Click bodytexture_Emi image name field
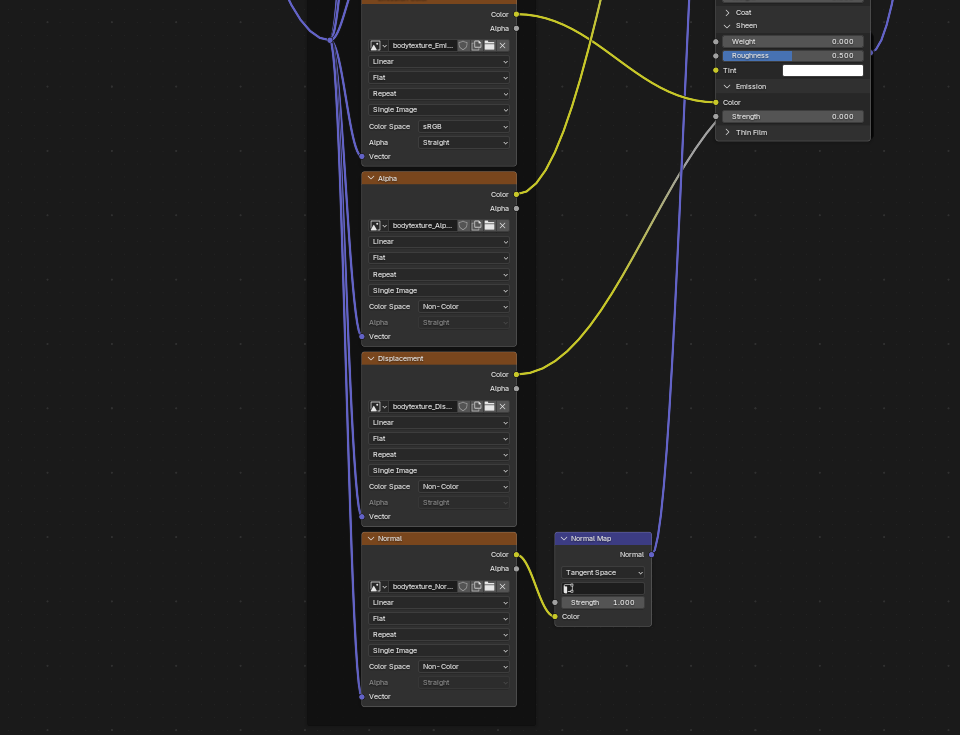The image size is (960, 735). 422,45
